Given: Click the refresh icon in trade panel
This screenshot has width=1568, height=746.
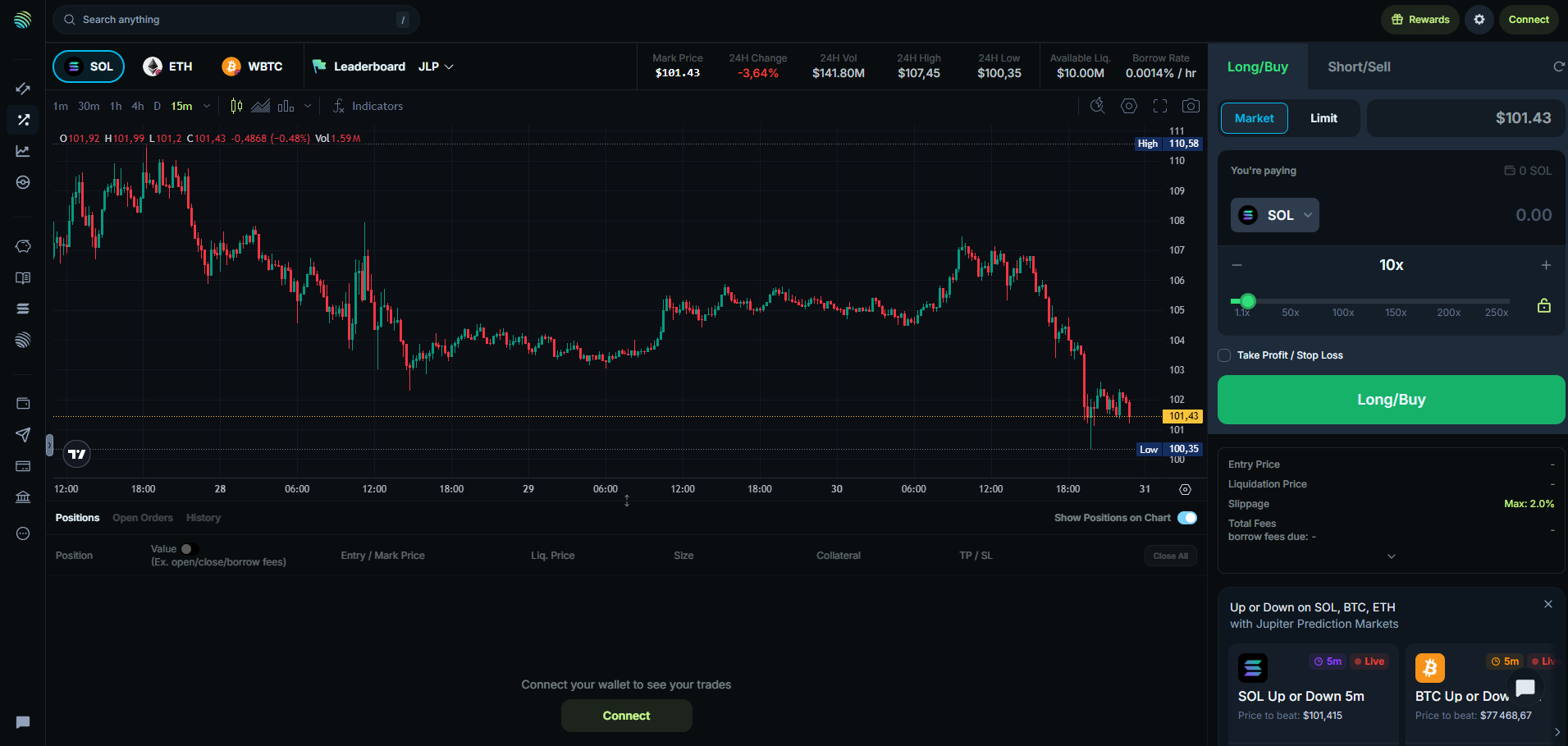Looking at the screenshot, I should tap(1558, 66).
